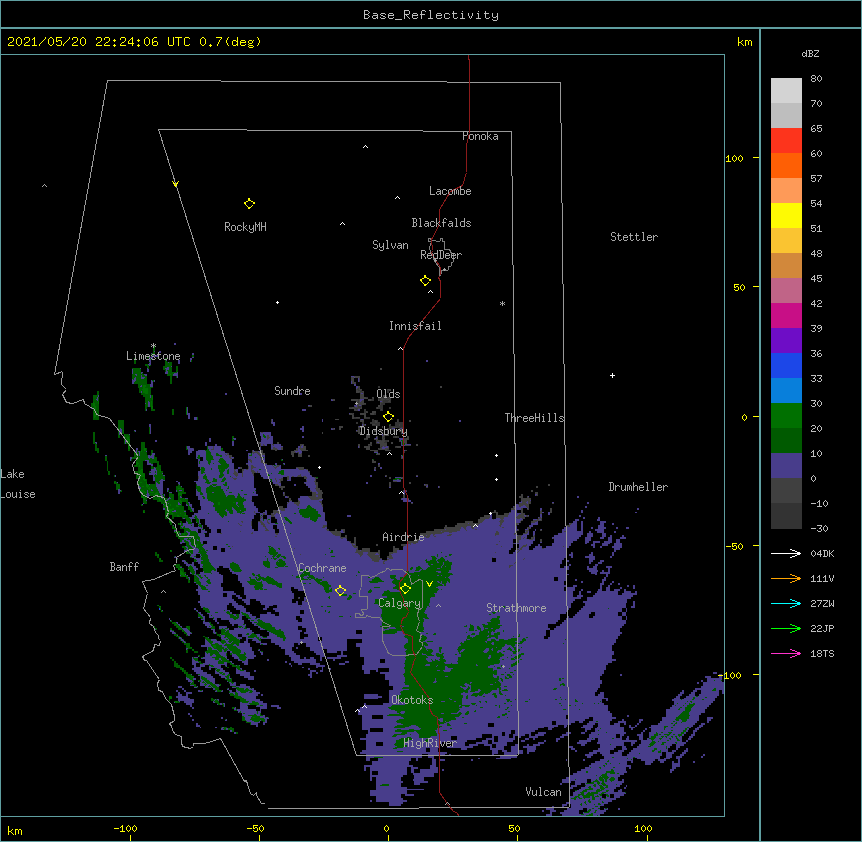Pick the bright green 30 dBZ legend swatch
The image size is (862, 842).
[x=786, y=416]
